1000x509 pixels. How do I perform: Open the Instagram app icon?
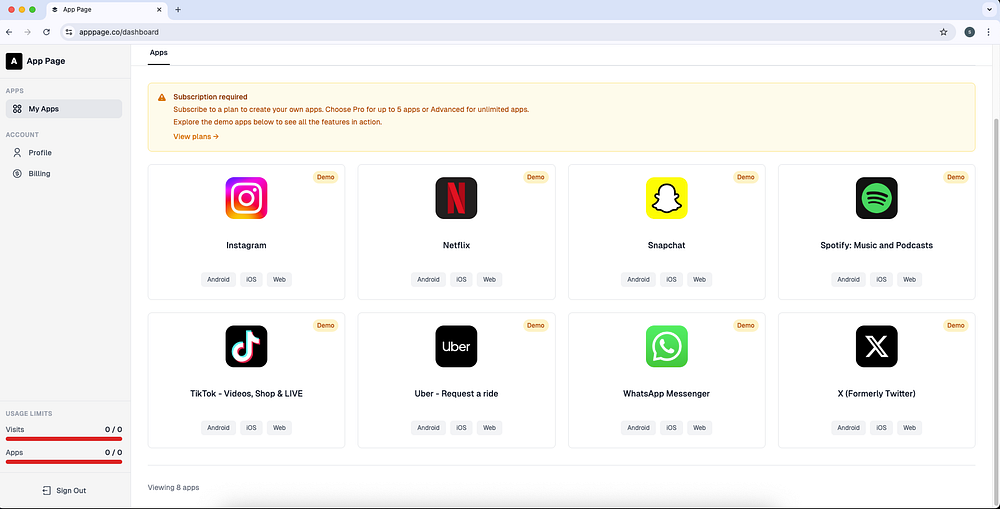click(246, 198)
